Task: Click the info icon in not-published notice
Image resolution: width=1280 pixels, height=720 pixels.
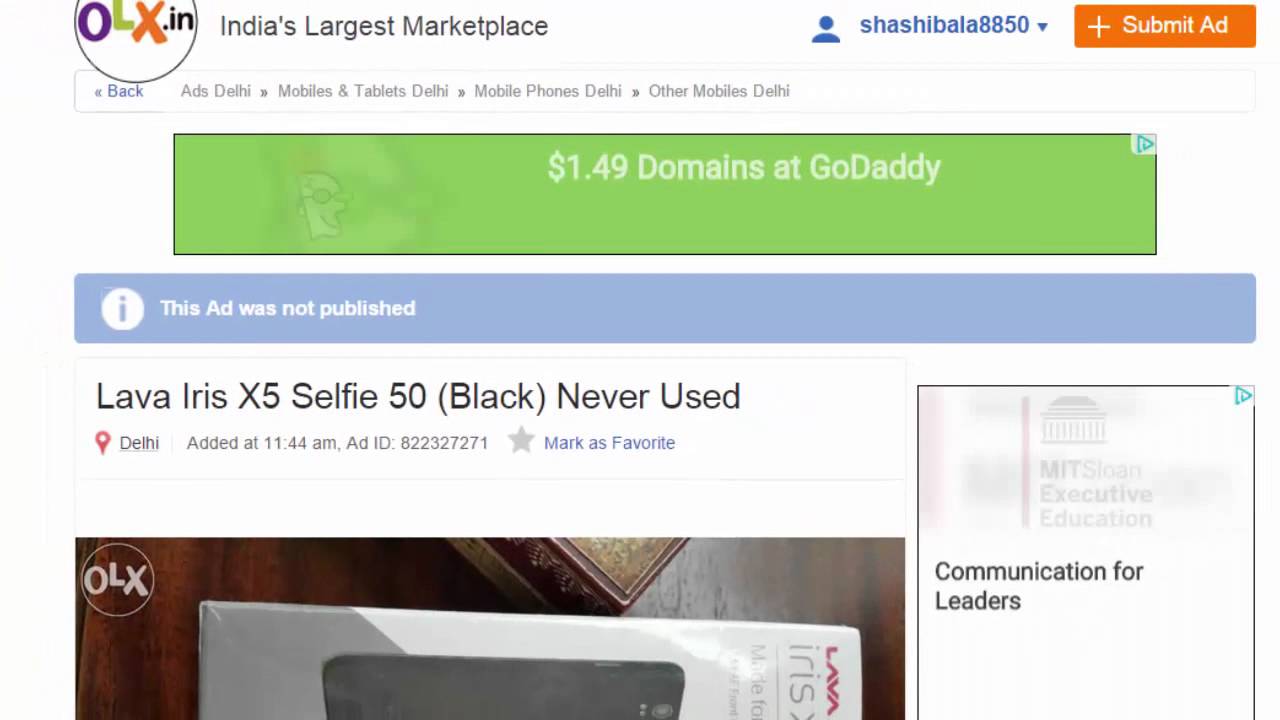Action: point(122,309)
